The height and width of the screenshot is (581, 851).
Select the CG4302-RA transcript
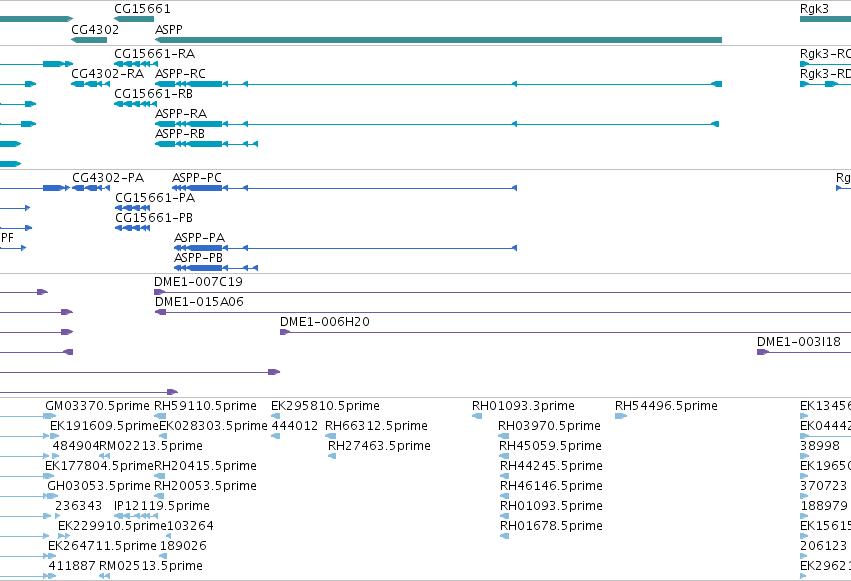(x=90, y=84)
